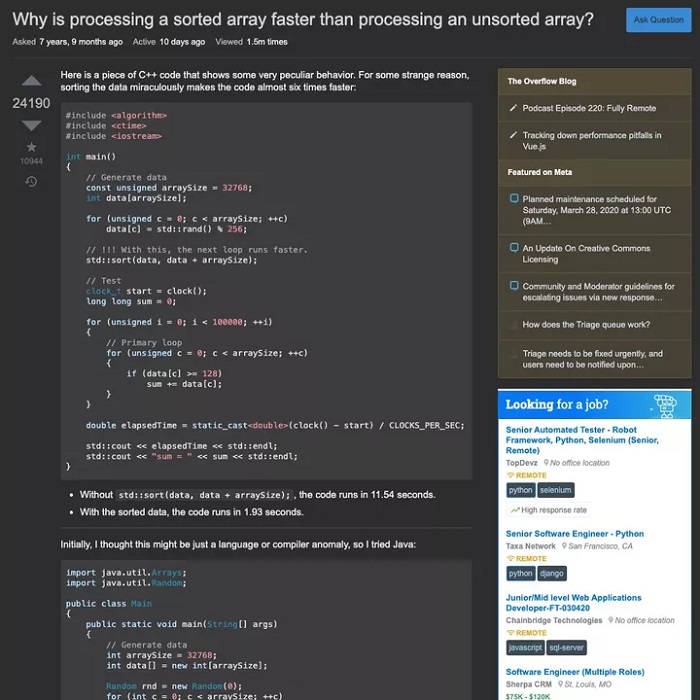Click the robot mascot in the jobs banner
This screenshot has width=700, height=700.
coord(665,405)
